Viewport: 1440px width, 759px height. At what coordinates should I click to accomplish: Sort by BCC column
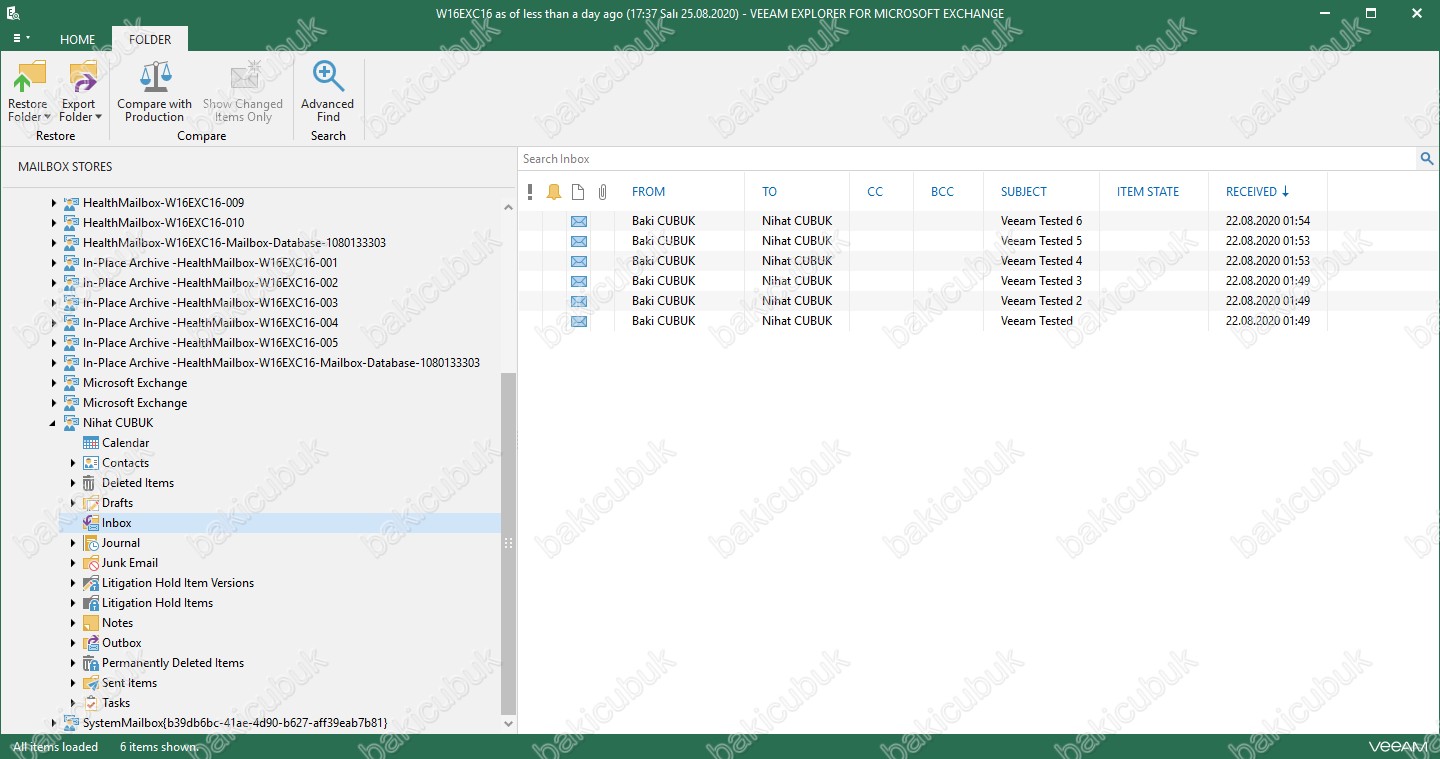942,192
